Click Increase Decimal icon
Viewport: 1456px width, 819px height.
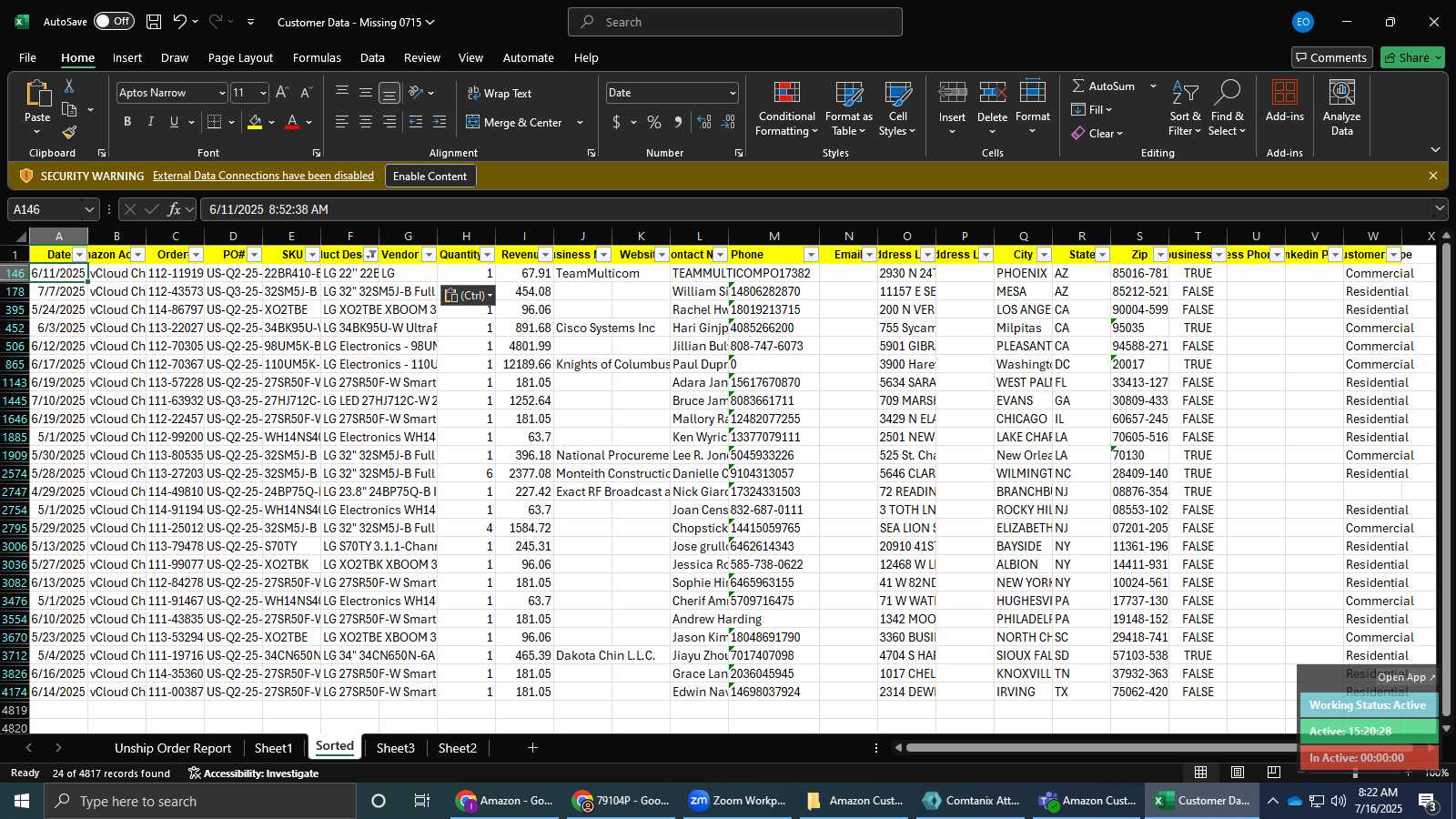click(x=704, y=122)
